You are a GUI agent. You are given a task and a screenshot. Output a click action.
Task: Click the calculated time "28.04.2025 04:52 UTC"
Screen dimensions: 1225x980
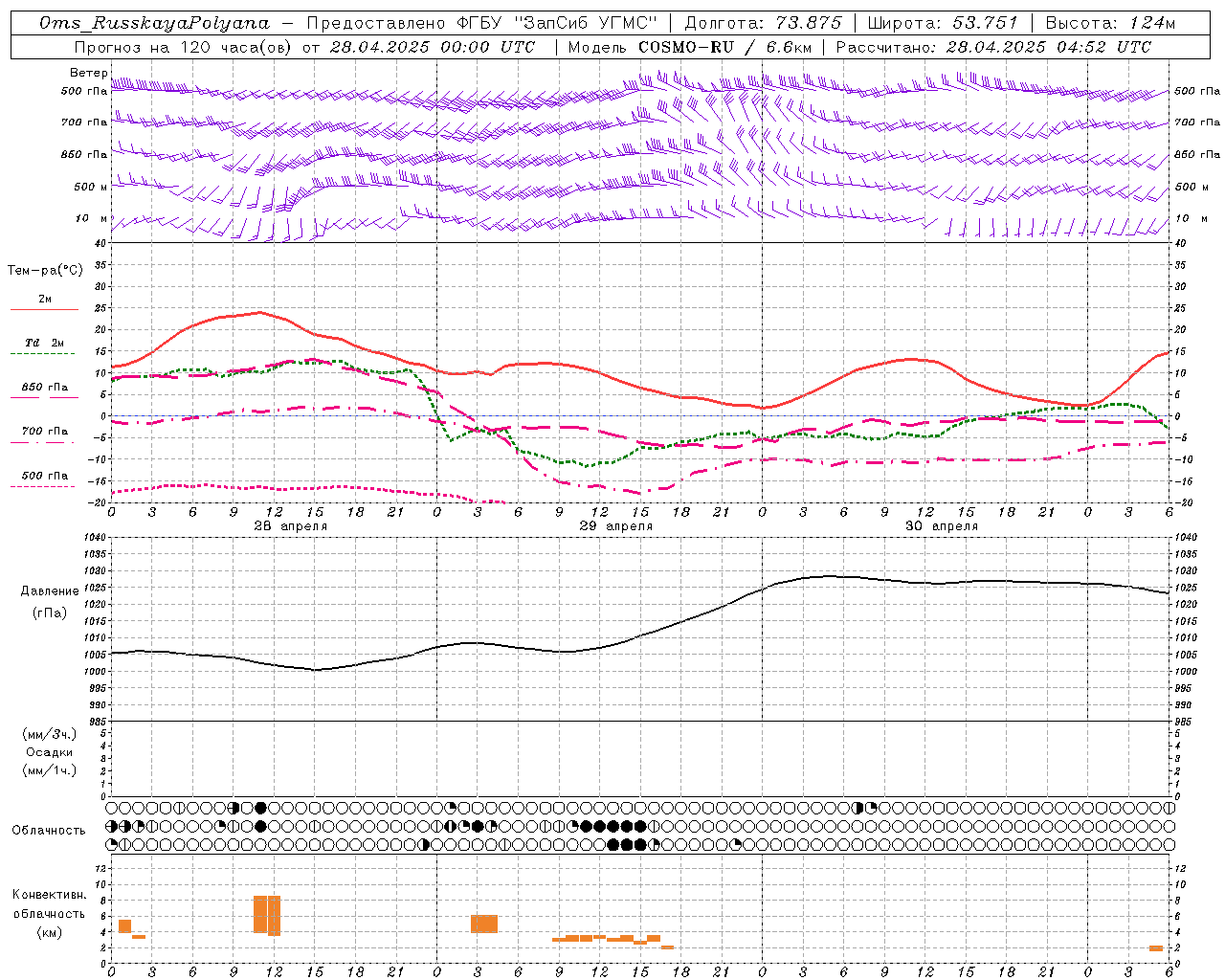pos(1049,47)
